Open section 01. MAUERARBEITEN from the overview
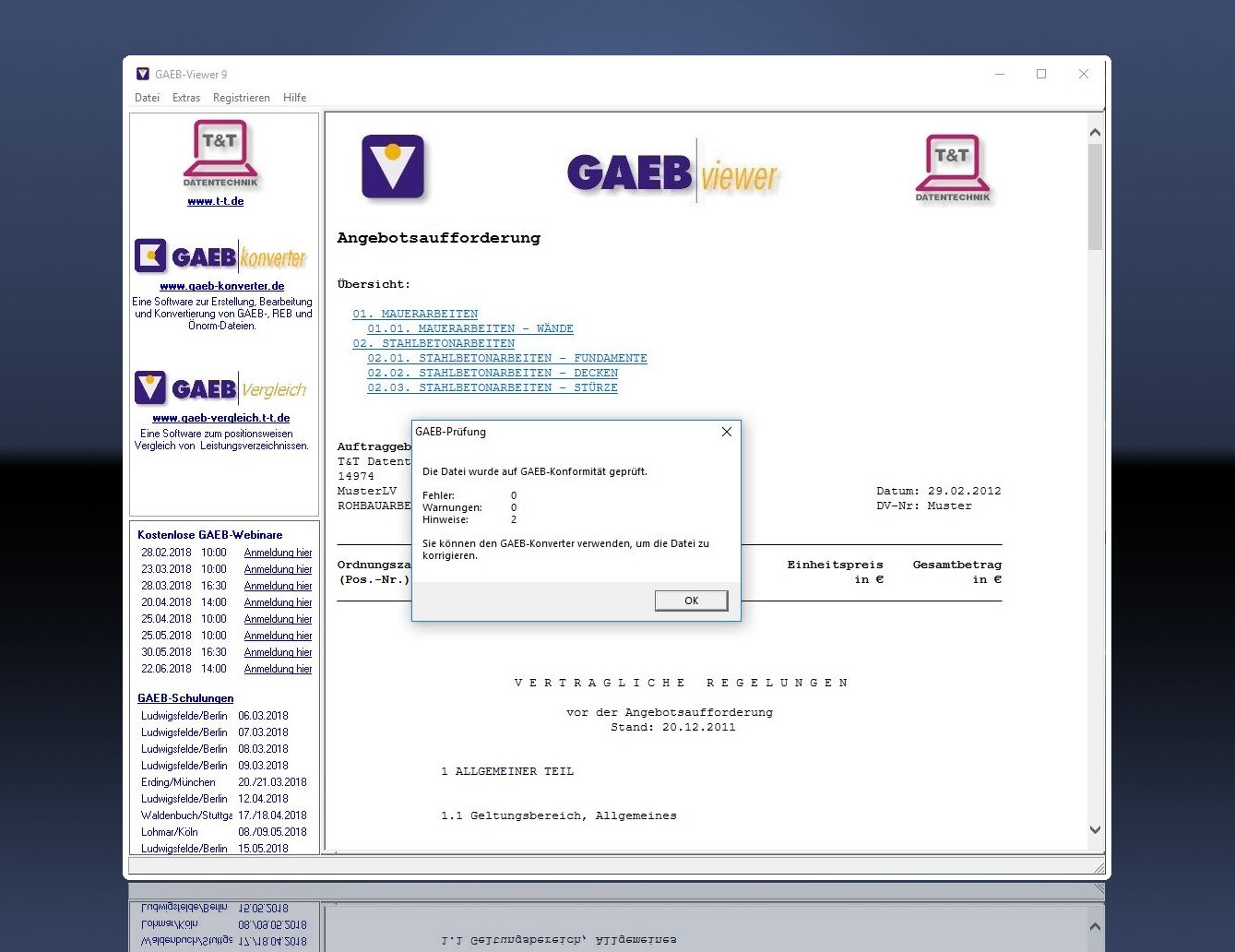 [x=414, y=313]
